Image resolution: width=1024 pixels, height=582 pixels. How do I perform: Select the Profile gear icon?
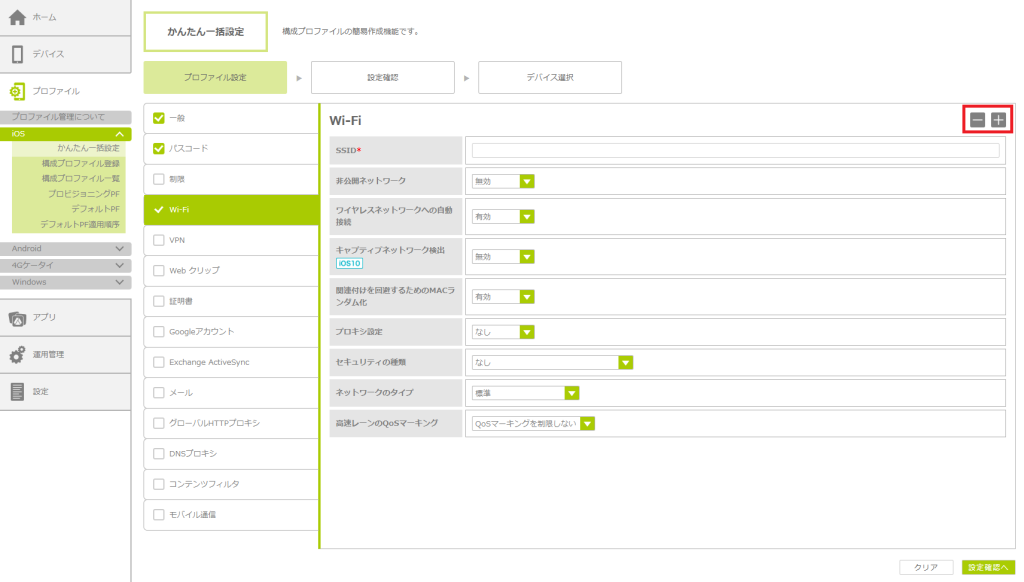(x=17, y=91)
